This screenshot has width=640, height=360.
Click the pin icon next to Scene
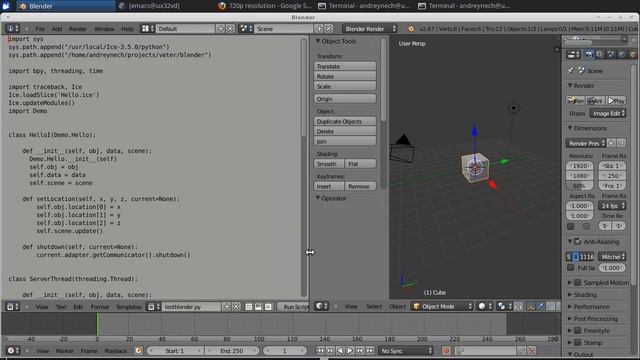pyautogui.click(x=571, y=71)
